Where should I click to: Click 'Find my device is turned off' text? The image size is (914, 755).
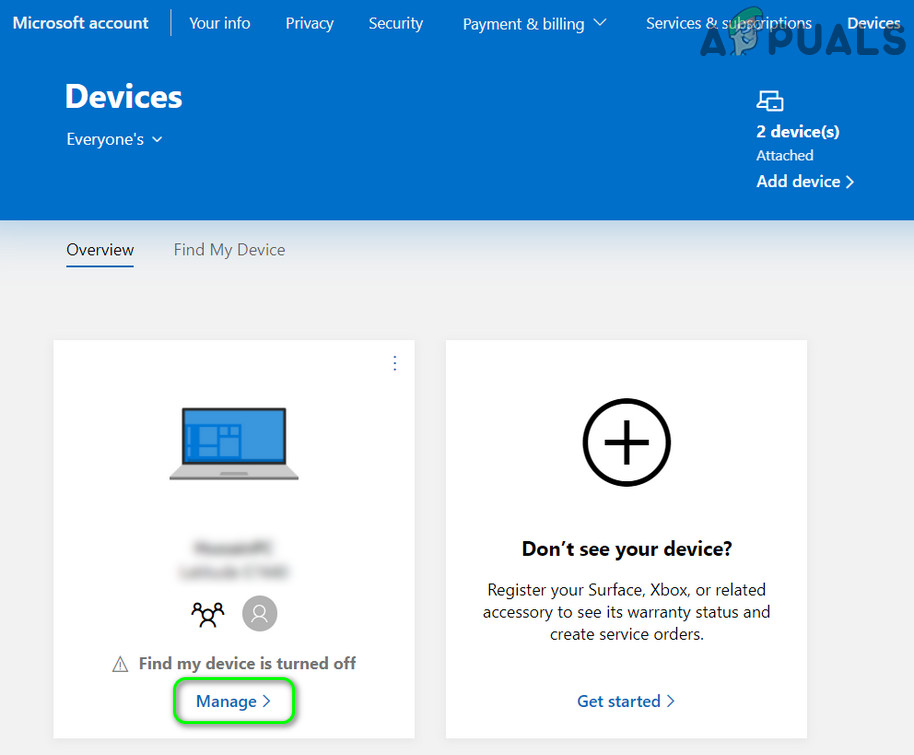pos(247,663)
